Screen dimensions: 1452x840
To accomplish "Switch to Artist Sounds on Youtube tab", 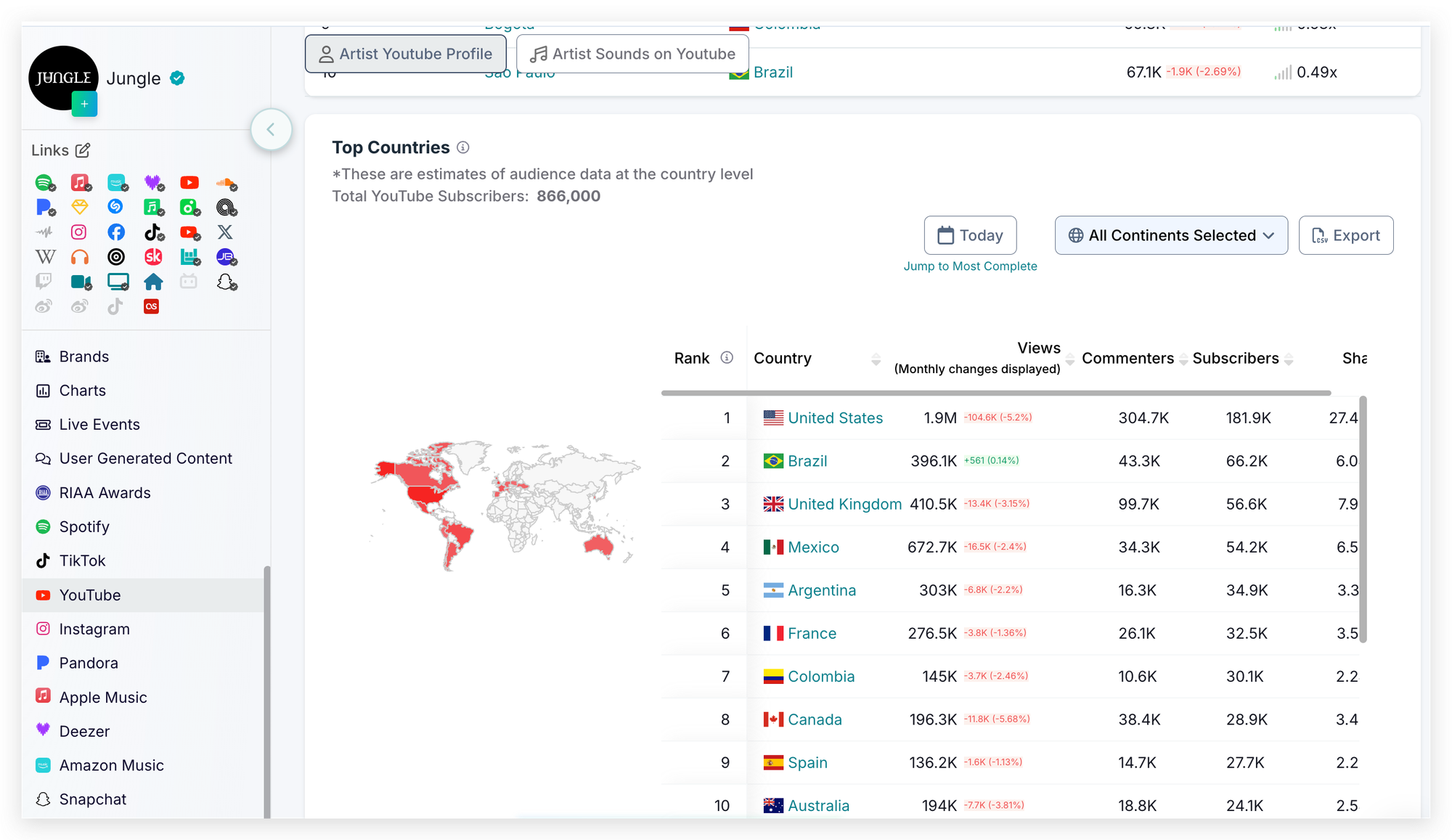I will (x=632, y=54).
